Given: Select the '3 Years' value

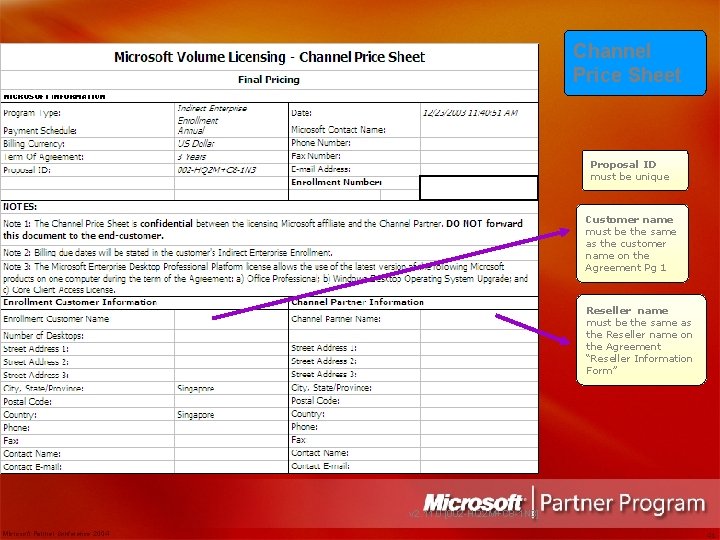Looking at the screenshot, I should [x=192, y=157].
